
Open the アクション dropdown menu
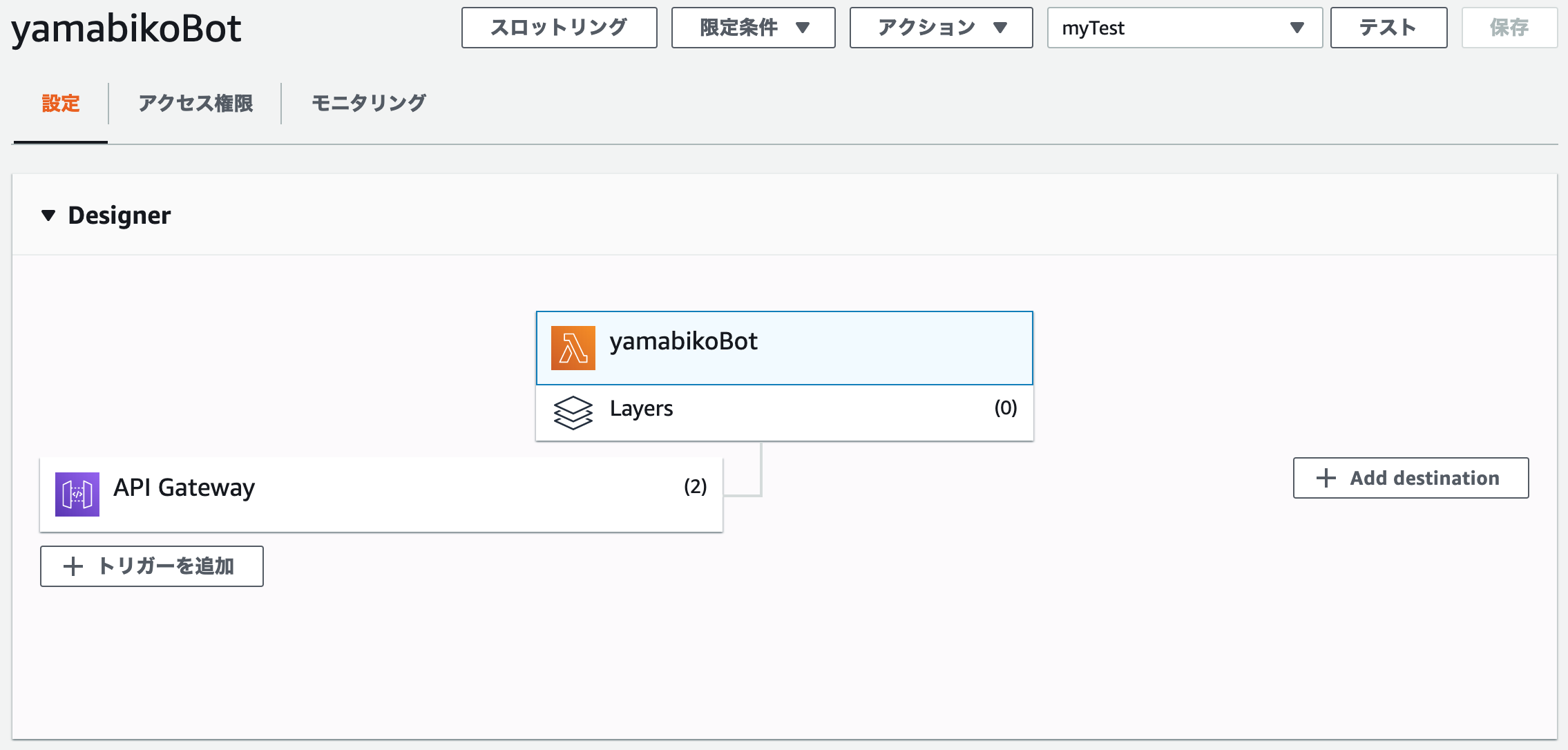941,28
